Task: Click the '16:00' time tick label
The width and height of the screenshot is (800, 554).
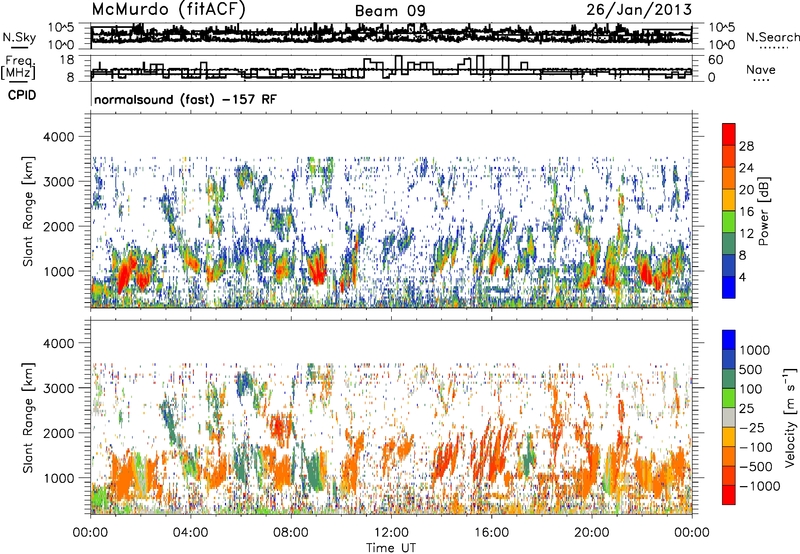Action: pyautogui.click(x=491, y=533)
